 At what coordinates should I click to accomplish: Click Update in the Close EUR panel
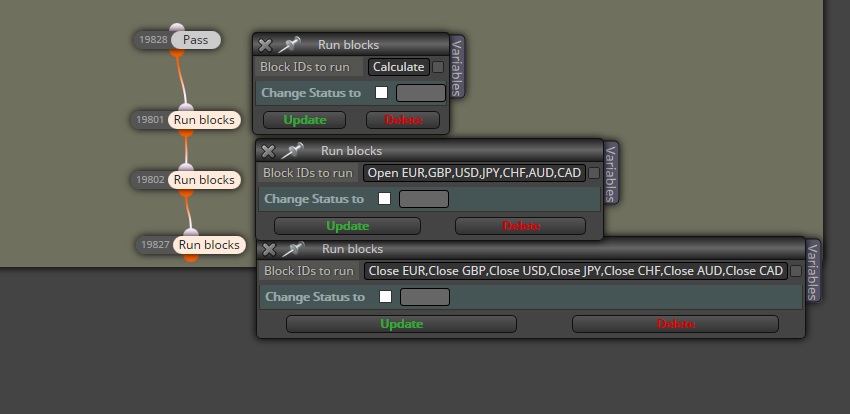[402, 324]
